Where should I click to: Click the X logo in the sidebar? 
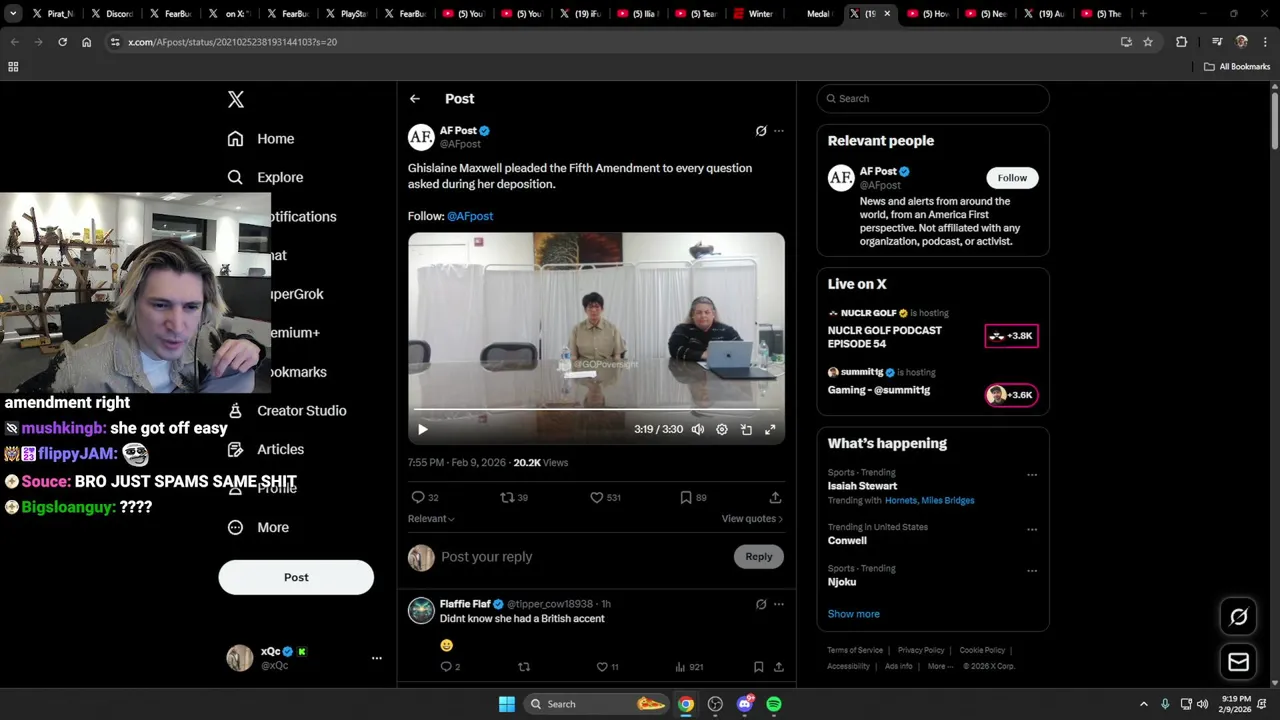click(x=236, y=99)
